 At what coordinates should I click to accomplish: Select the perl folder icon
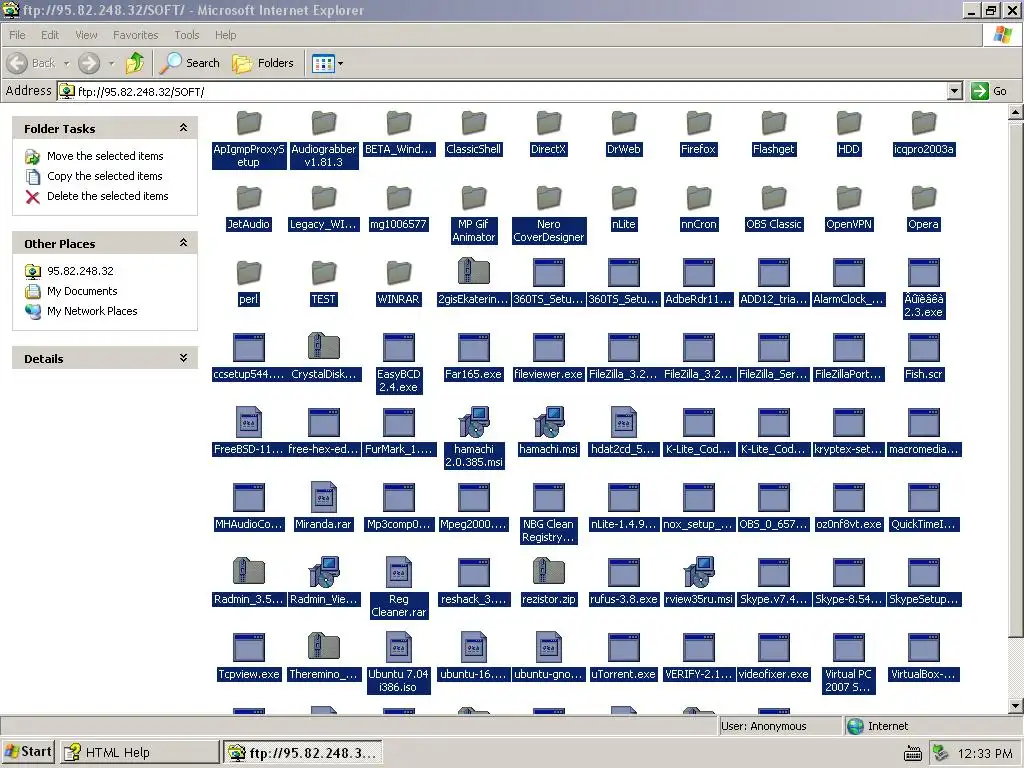[248, 272]
